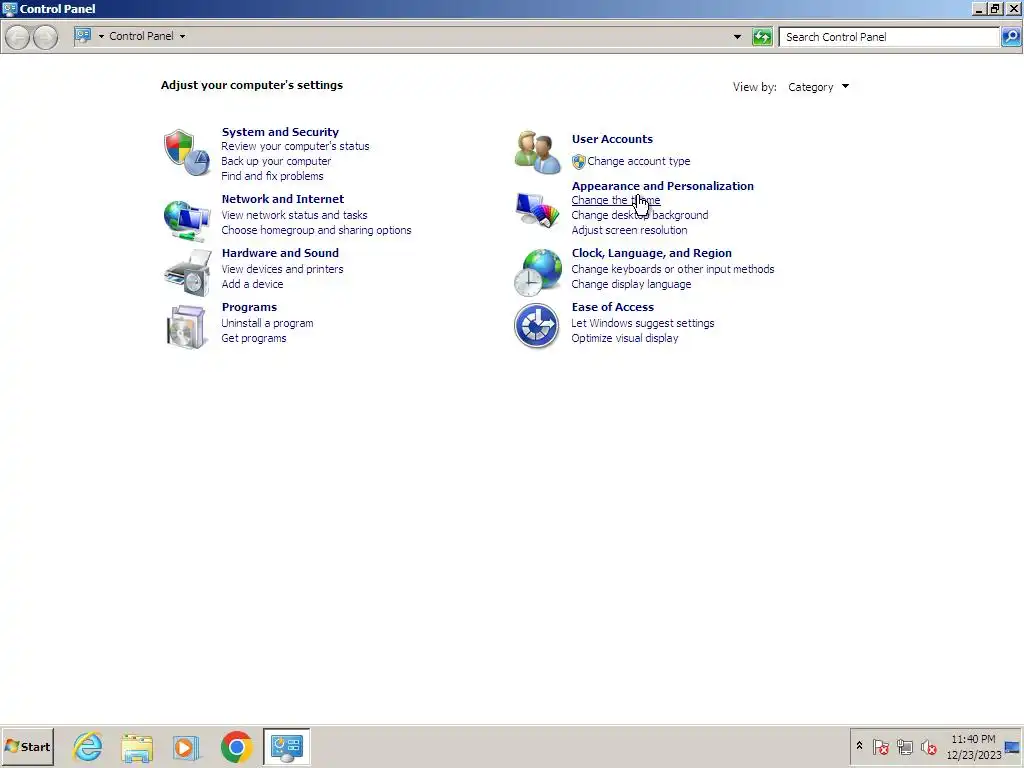Open the User Accounts heading

613,139
